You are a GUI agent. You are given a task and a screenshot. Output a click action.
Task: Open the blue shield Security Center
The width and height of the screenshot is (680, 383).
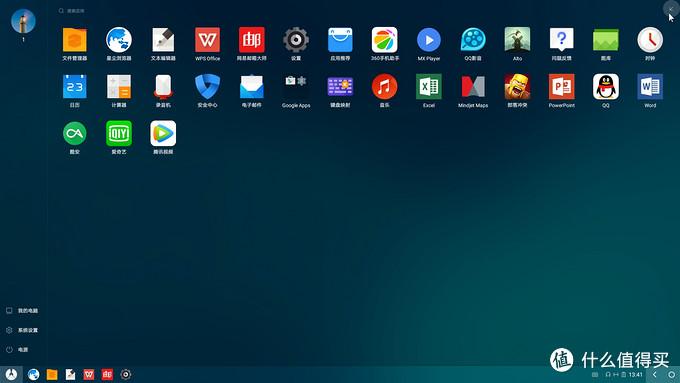coord(207,87)
